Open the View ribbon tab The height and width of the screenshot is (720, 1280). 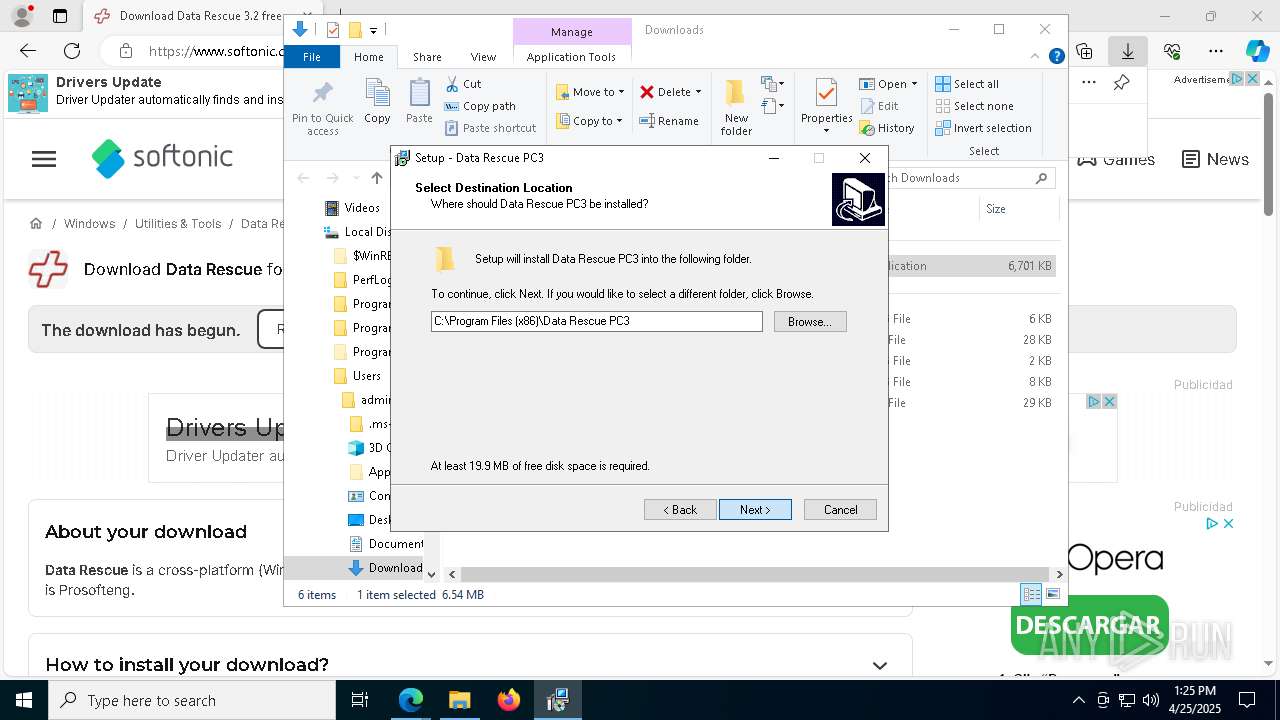pos(483,57)
